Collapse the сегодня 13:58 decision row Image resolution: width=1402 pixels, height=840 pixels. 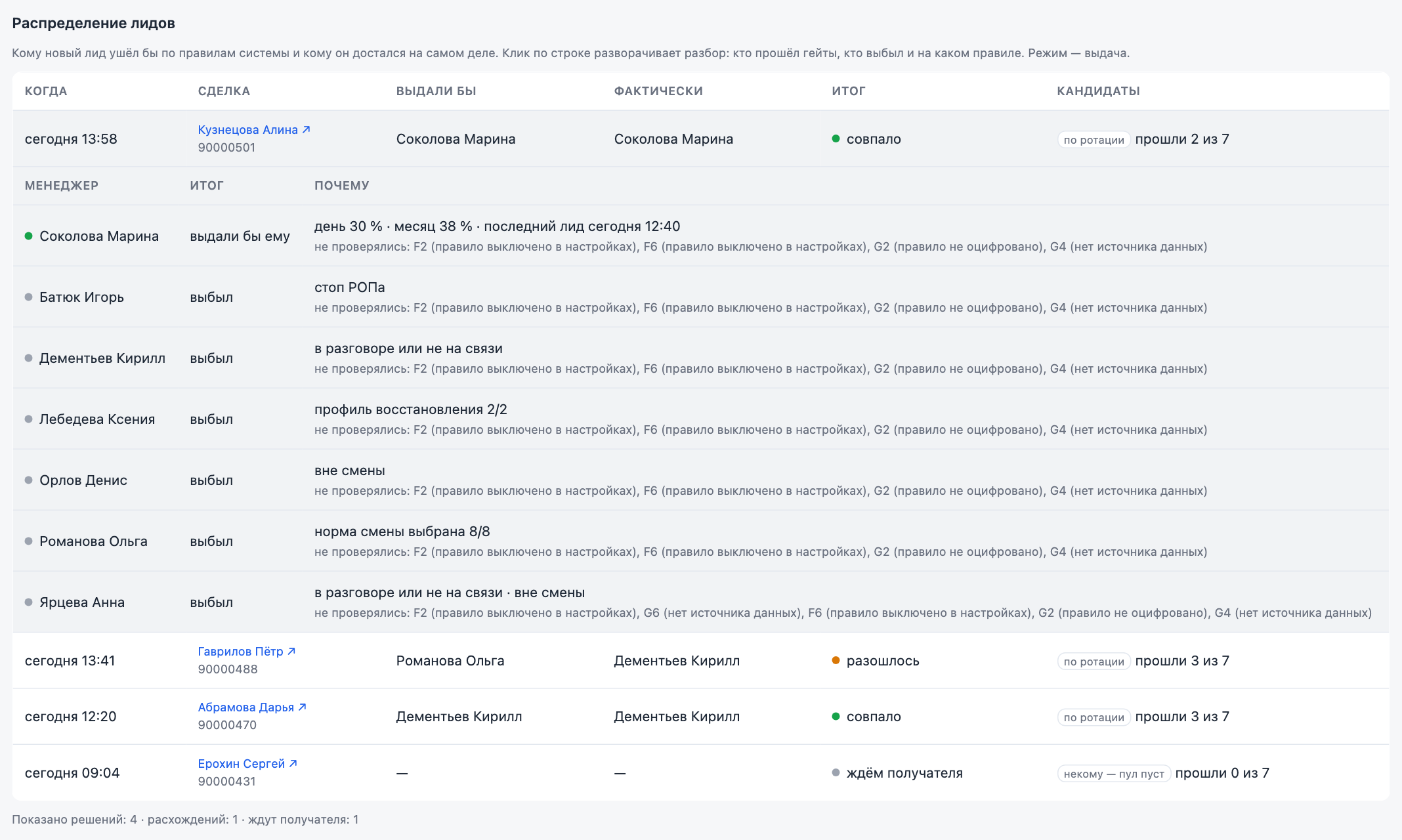[x=700, y=138]
